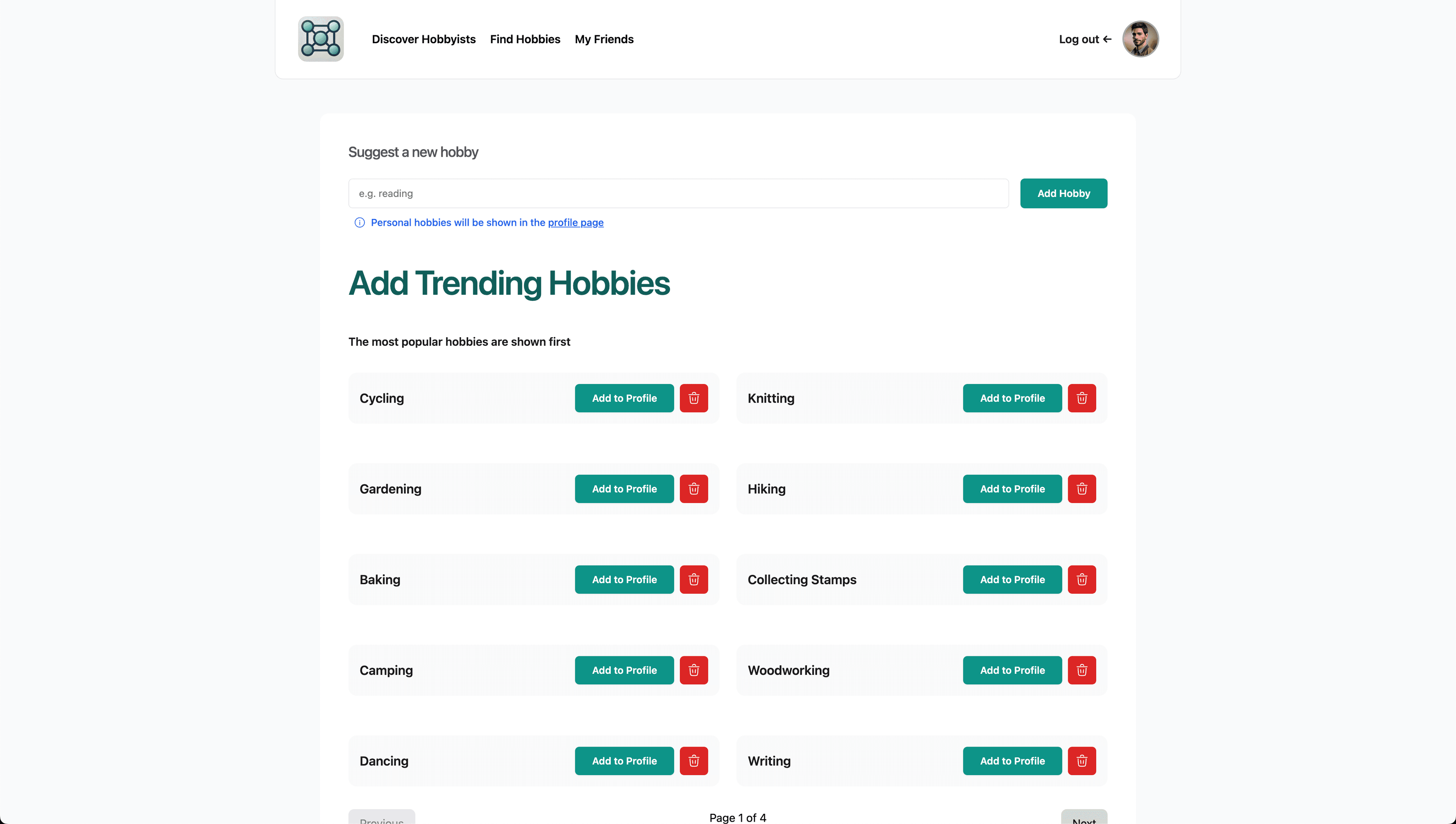1456x824 pixels.
Task: Follow the profile page link
Action: click(575, 222)
